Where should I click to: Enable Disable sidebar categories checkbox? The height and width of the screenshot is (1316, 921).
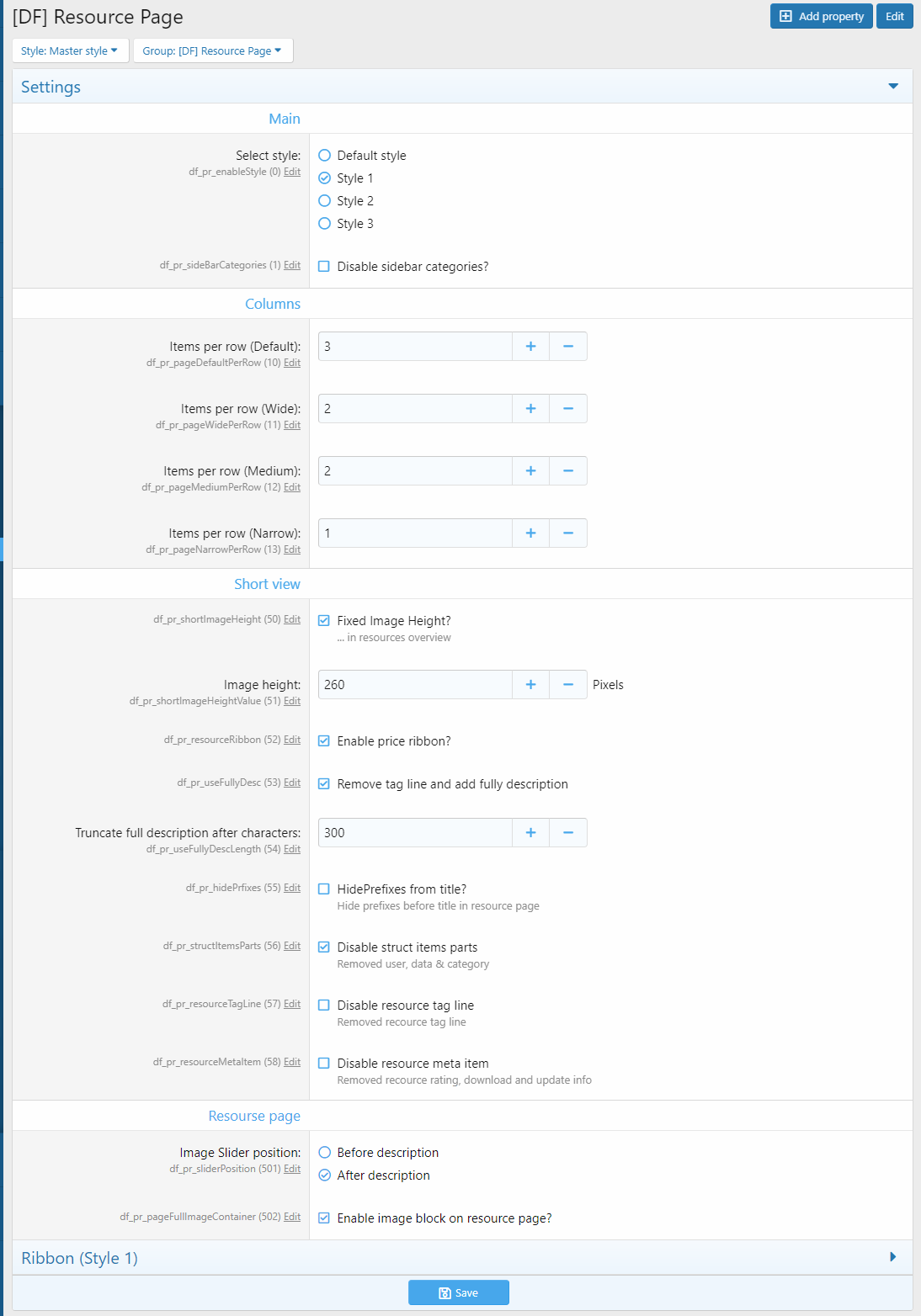click(x=324, y=267)
